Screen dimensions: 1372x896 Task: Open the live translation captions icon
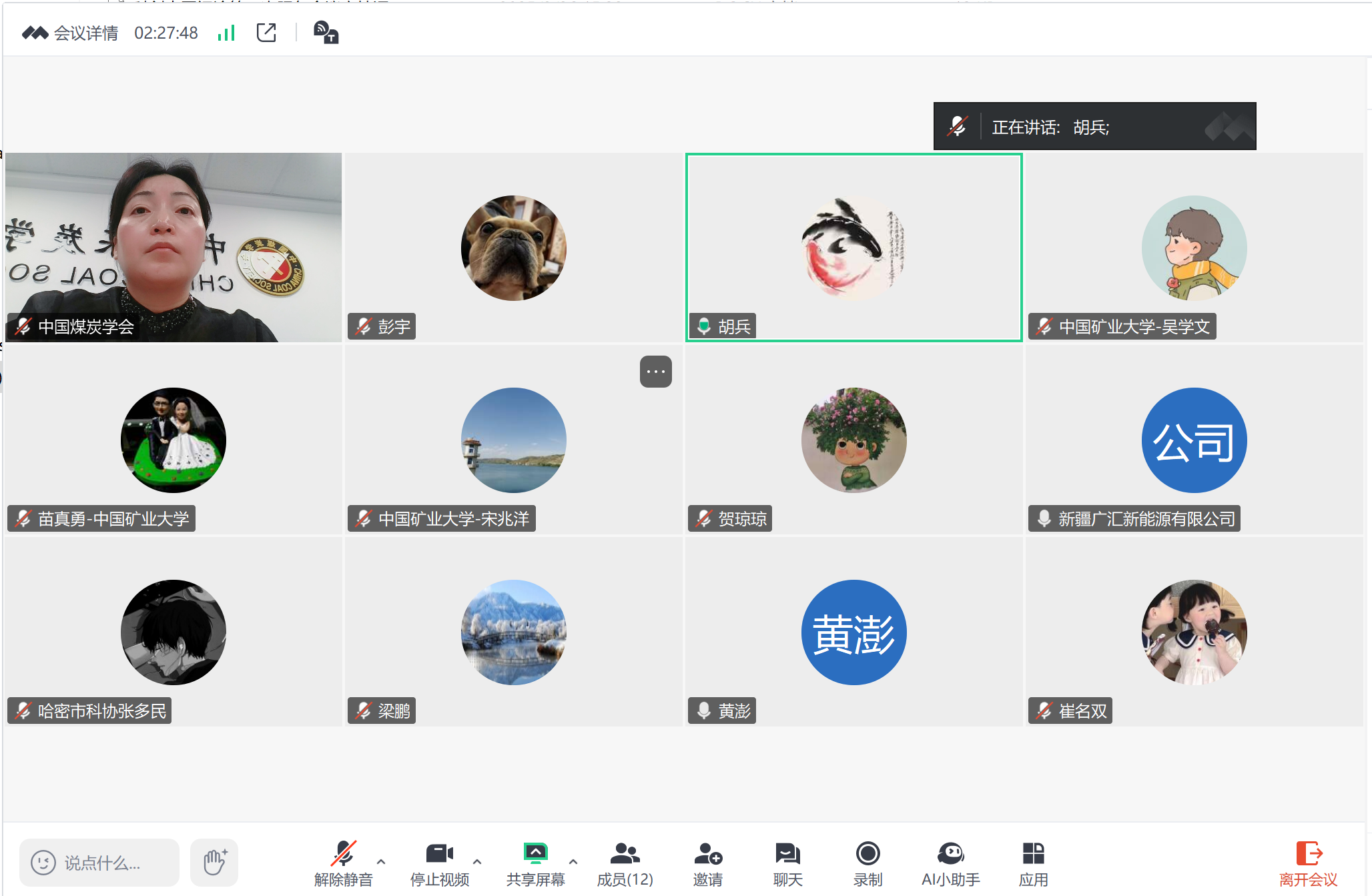326,33
